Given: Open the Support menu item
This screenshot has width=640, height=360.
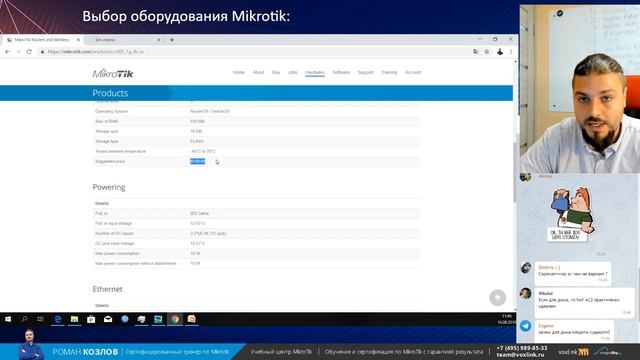Looking at the screenshot, I should [366, 72].
